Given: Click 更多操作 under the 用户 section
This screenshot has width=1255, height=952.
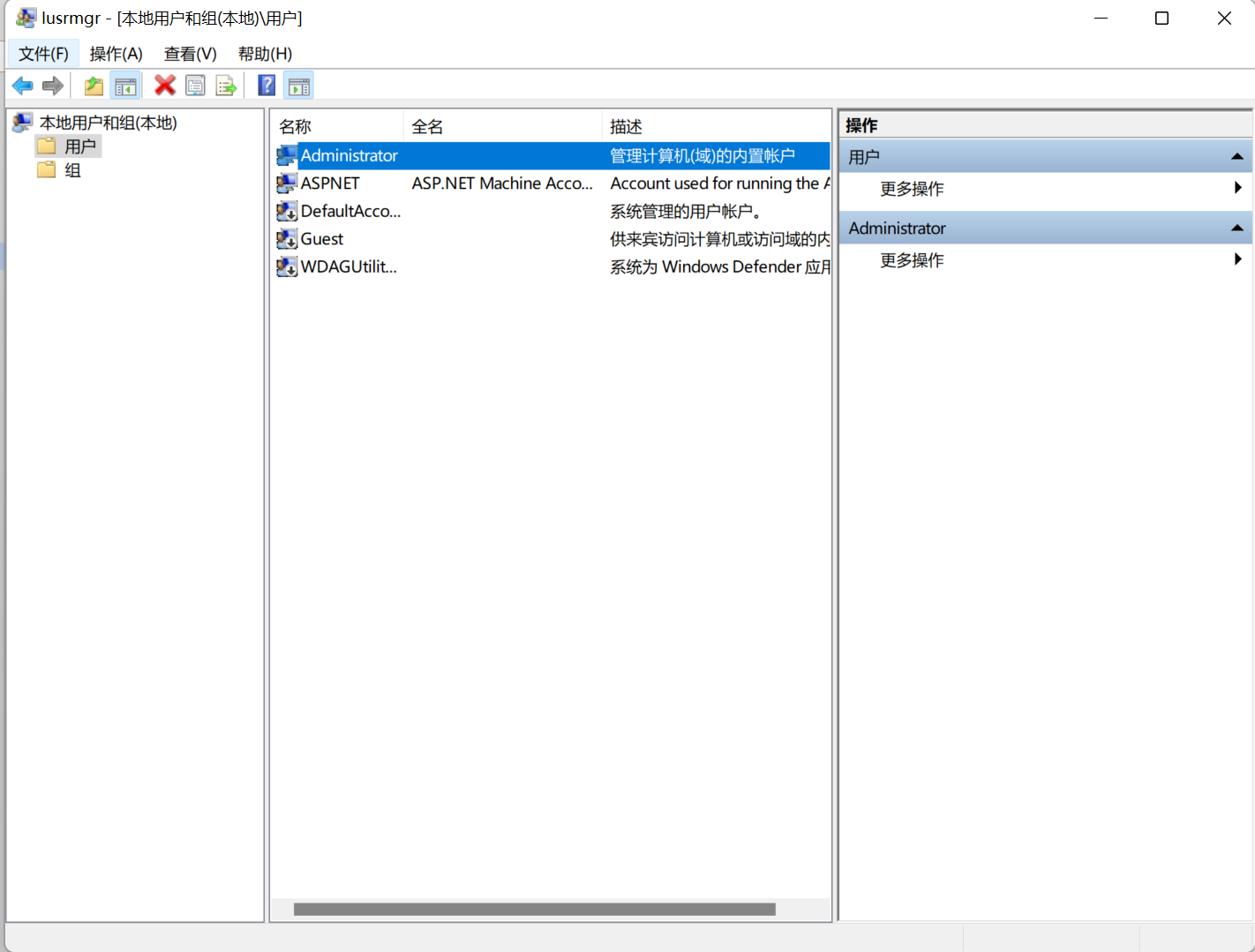Looking at the screenshot, I should coord(912,189).
